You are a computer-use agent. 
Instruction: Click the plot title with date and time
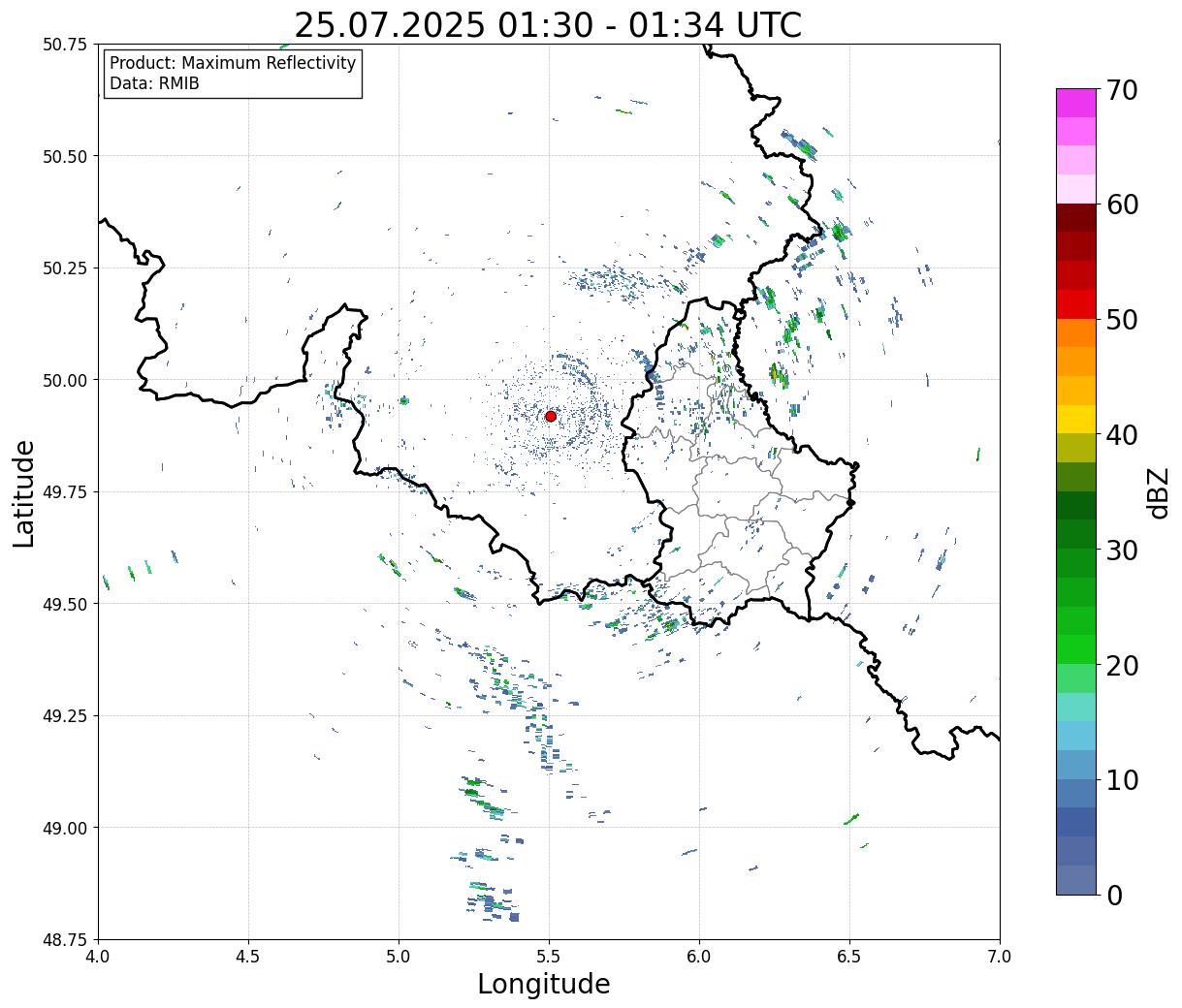548,25
